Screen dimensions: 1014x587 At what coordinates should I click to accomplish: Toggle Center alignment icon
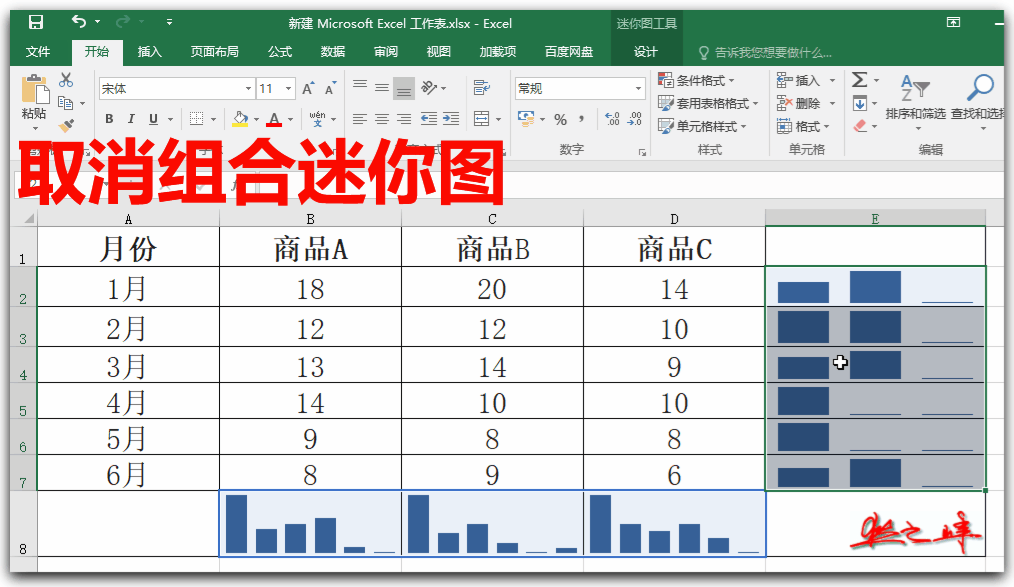pos(382,119)
